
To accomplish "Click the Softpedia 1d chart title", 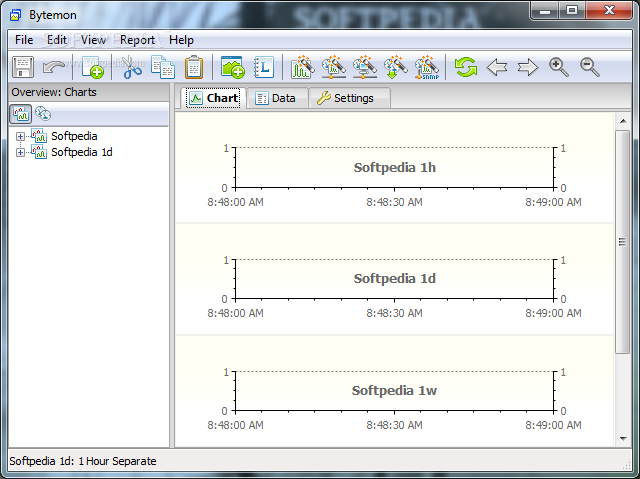I will pos(394,279).
